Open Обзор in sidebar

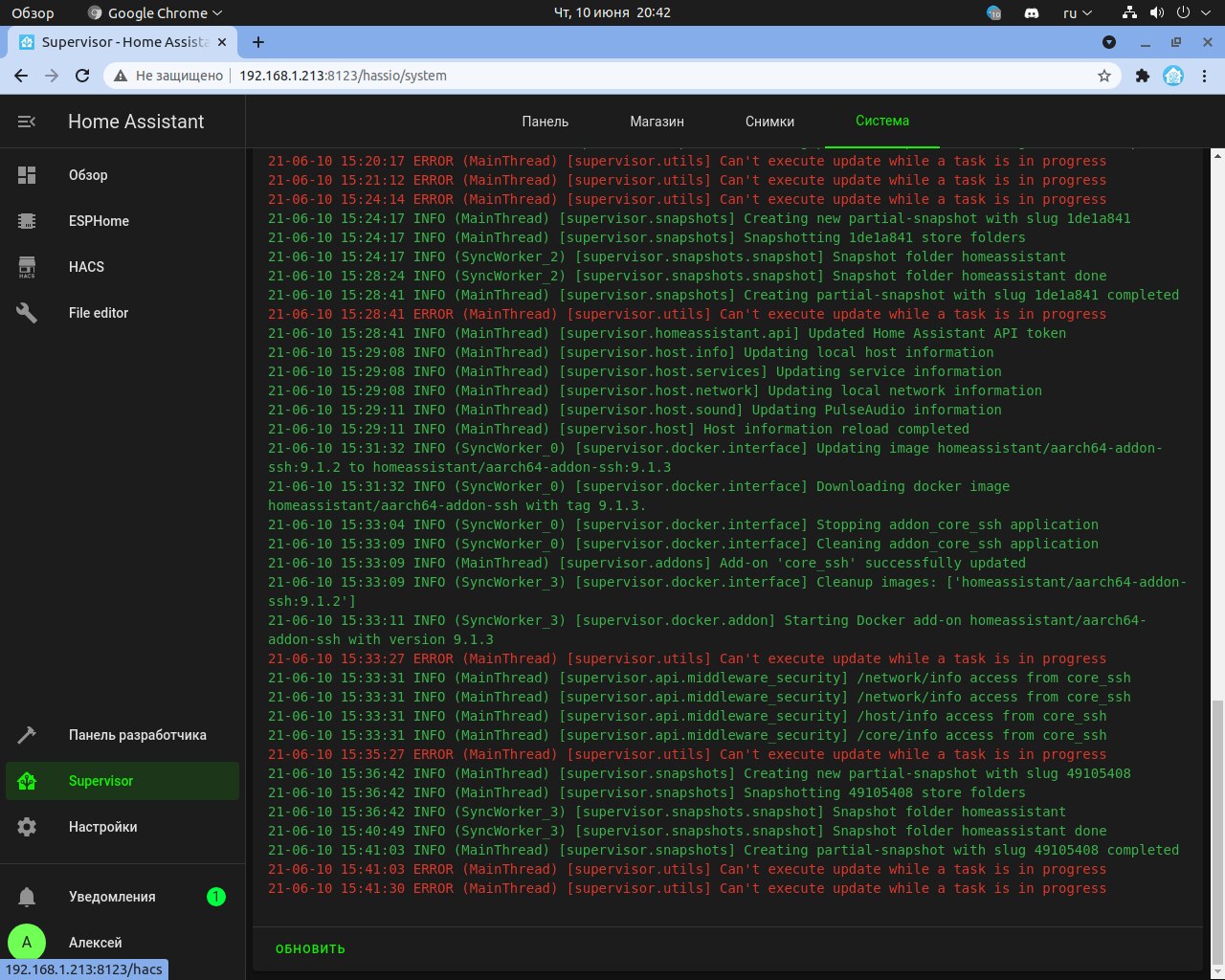click(88, 175)
